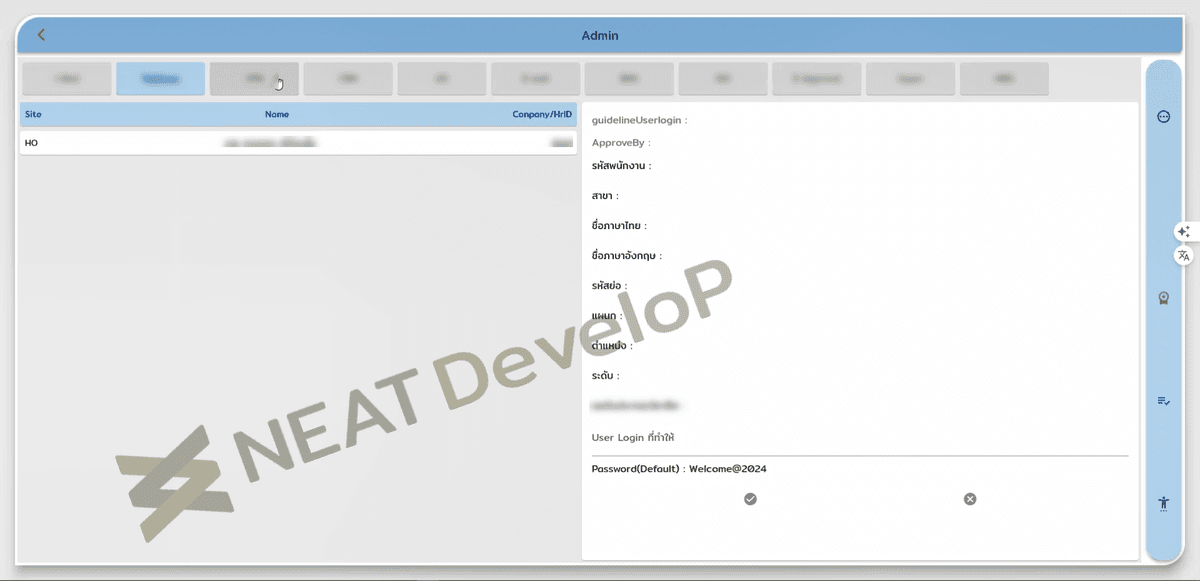1200x581 pixels.
Task: Open the circled ellipsis icon in sidebar
Action: pyautogui.click(x=1163, y=117)
